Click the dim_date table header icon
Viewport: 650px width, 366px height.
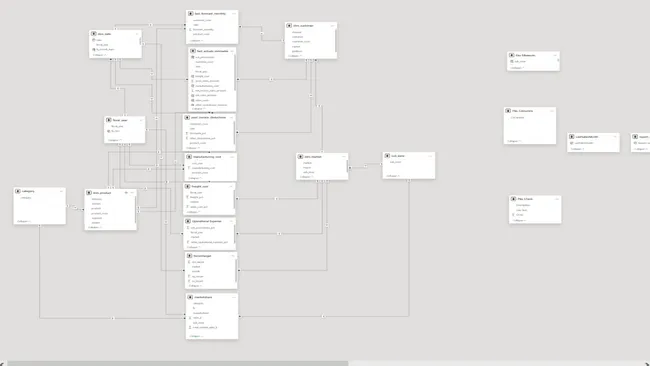point(94,34)
